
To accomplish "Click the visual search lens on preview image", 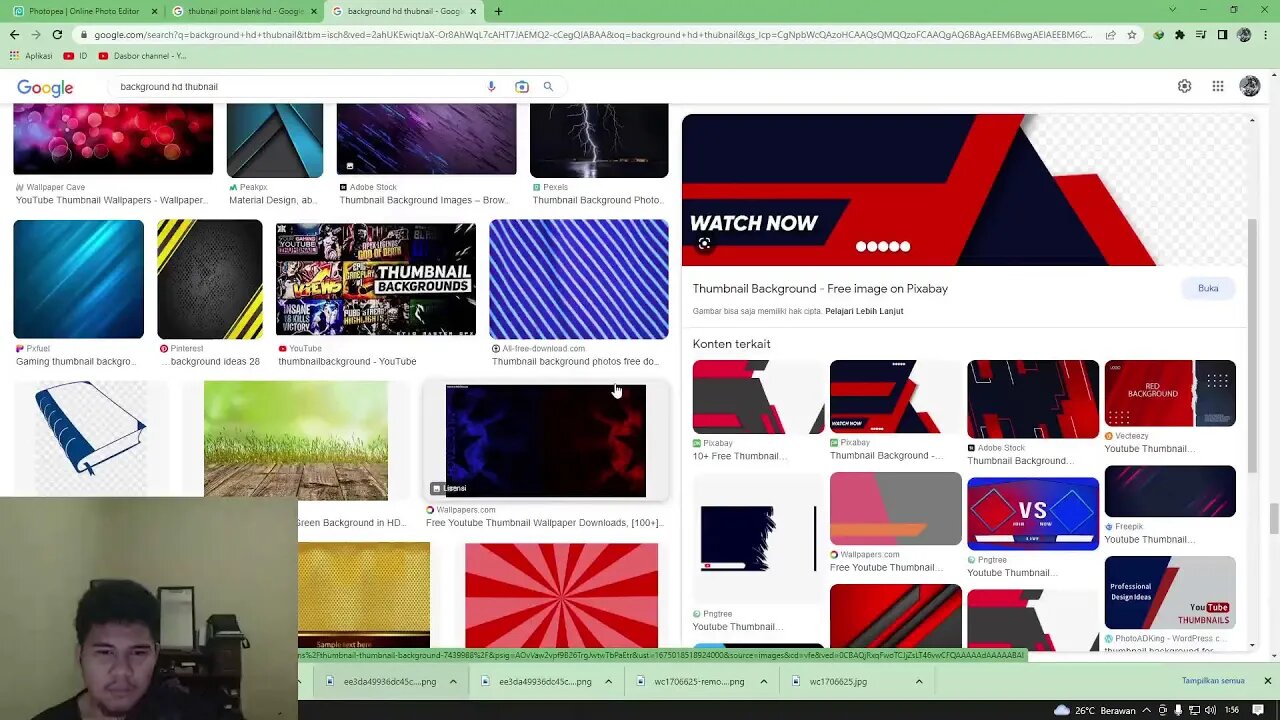I will pos(704,244).
